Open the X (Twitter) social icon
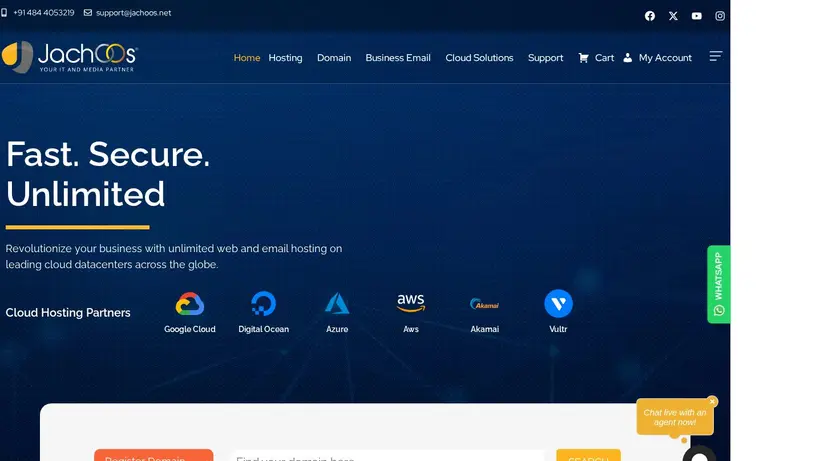Screen dimensions: 820x461 (x=673, y=16)
